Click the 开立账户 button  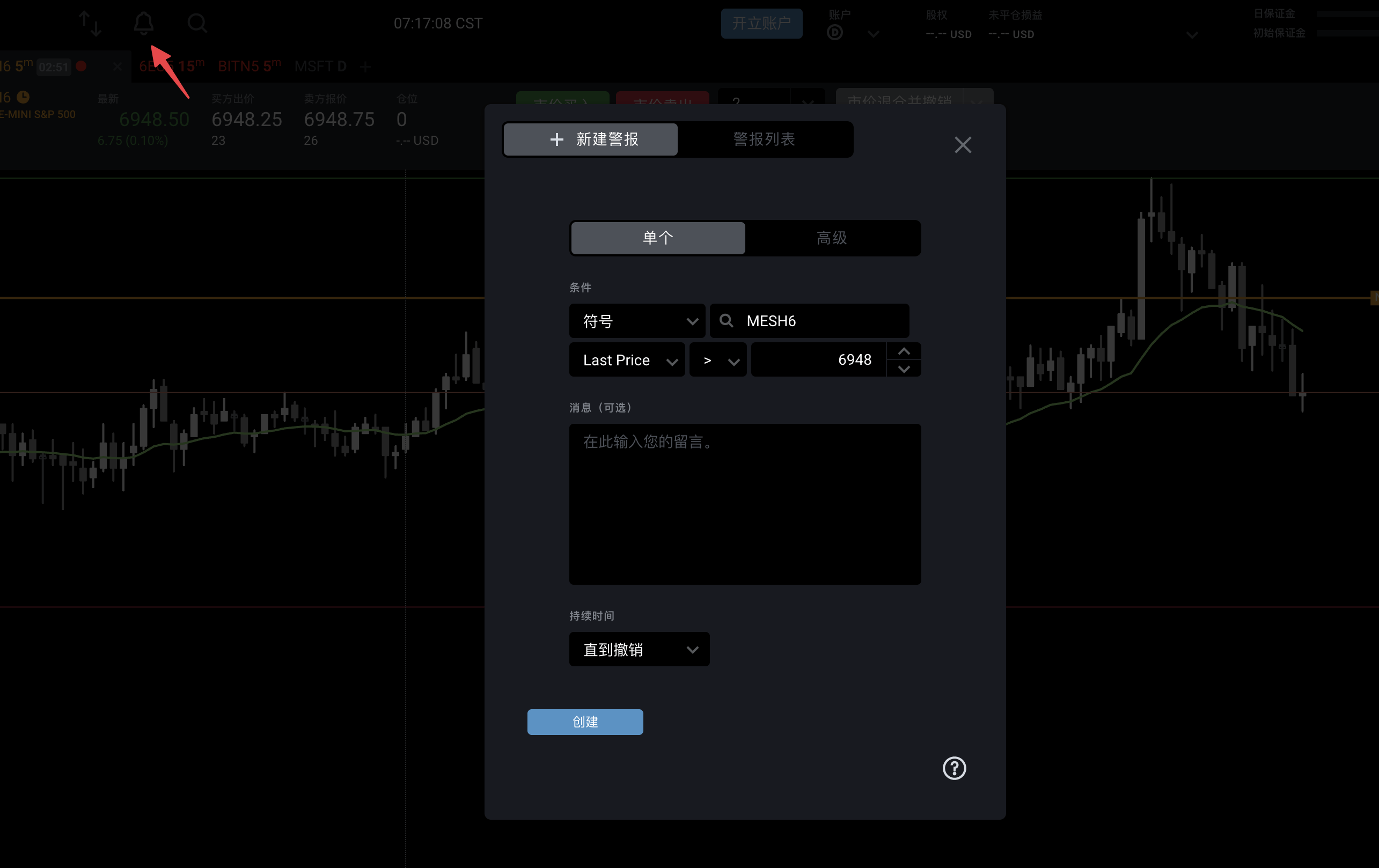(761, 24)
